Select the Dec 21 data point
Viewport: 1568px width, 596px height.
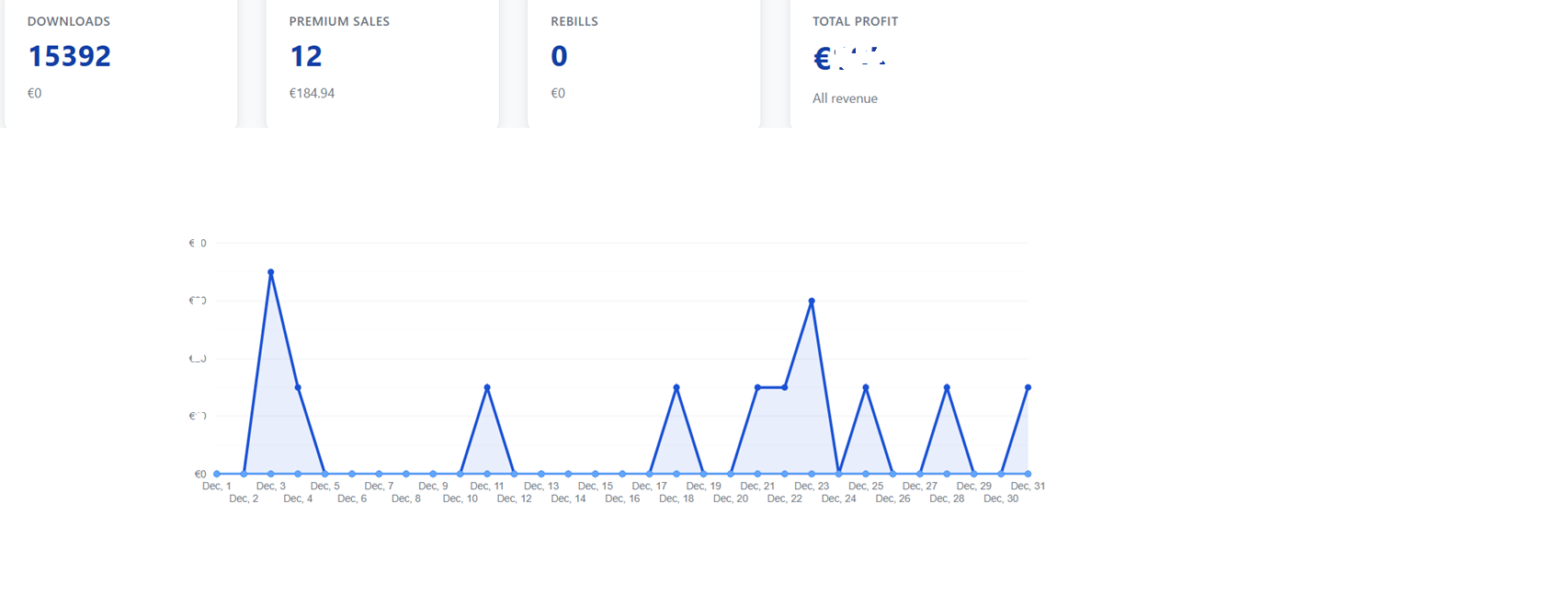(x=757, y=387)
